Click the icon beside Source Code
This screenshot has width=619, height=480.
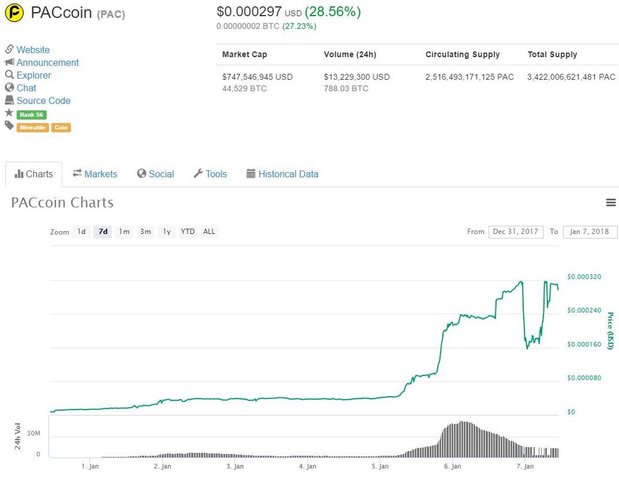[x=9, y=100]
